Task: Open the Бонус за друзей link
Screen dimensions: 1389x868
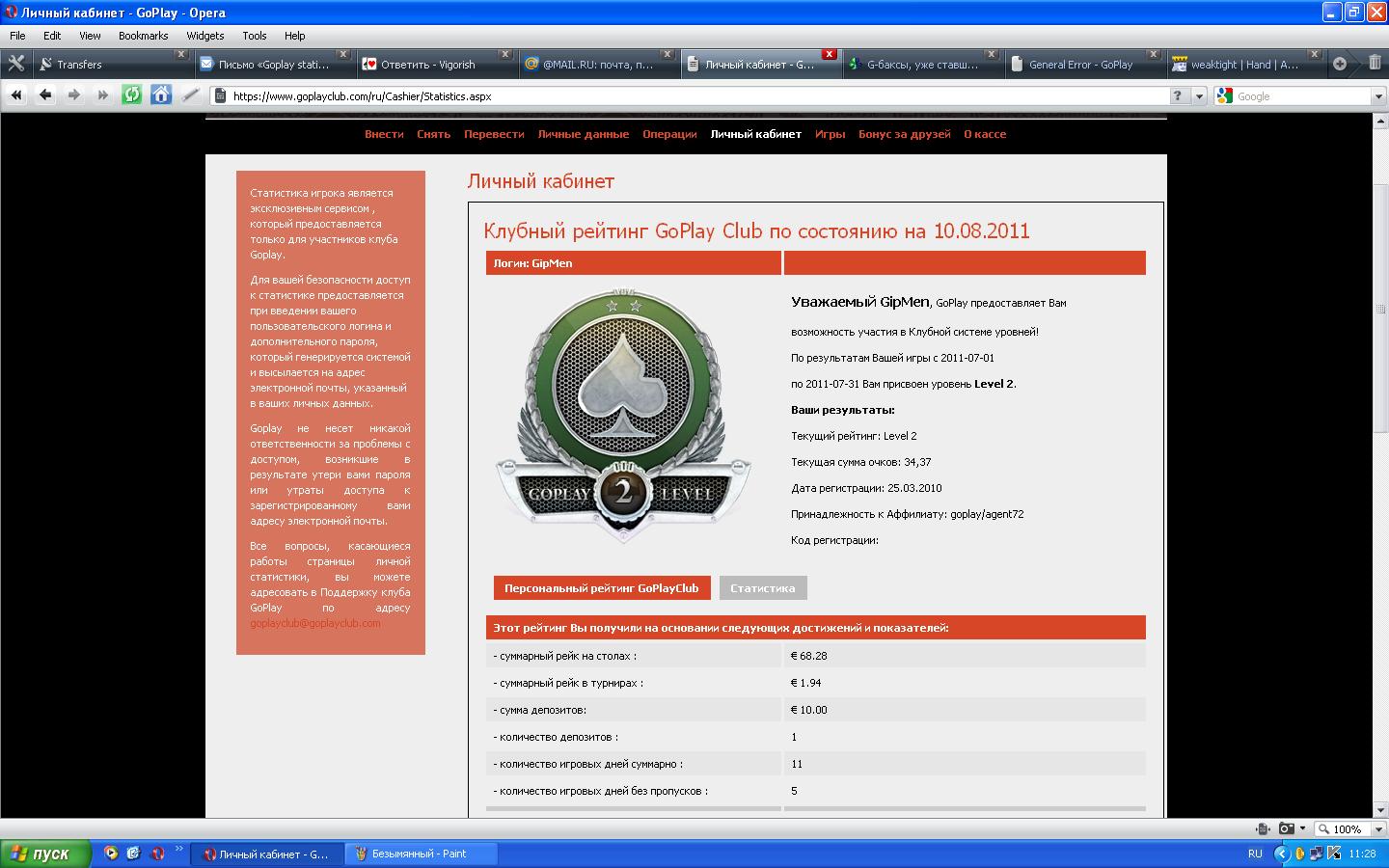Action: (904, 134)
